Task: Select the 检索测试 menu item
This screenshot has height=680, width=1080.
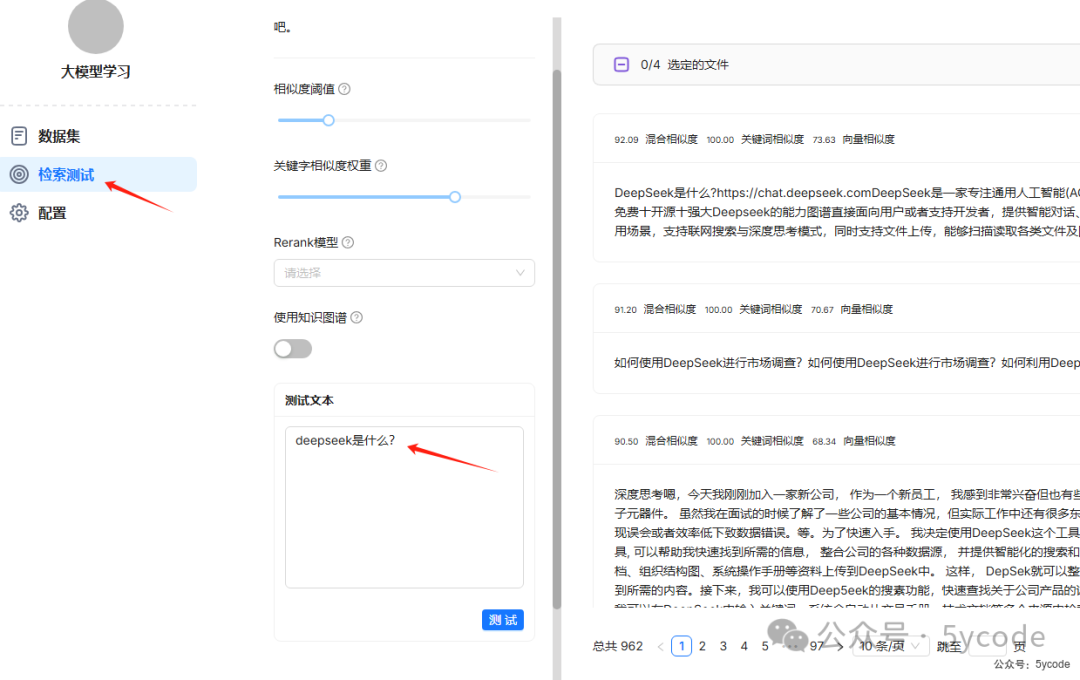Action: click(x=98, y=174)
